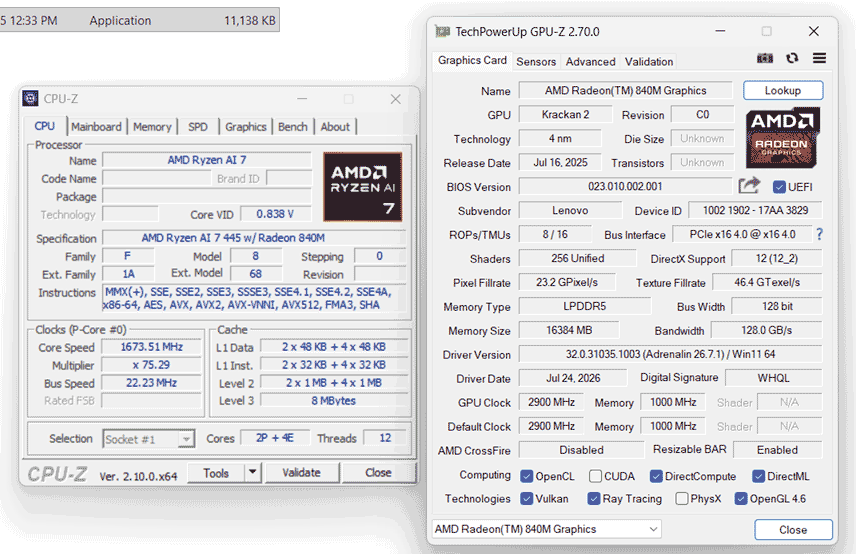Switch to the Sensors tab in GPU-Z

pyautogui.click(x=536, y=62)
